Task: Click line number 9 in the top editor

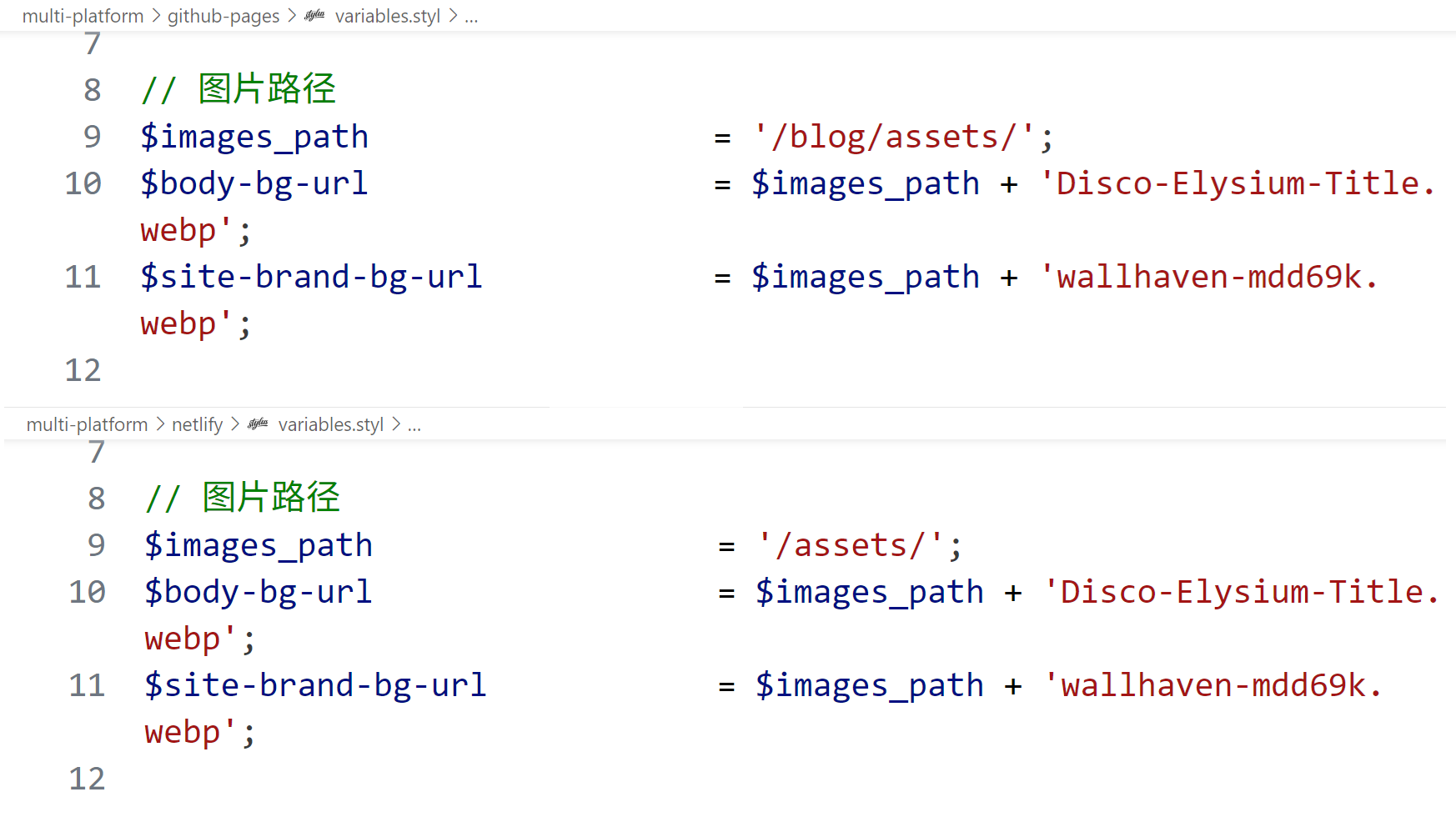Action: tap(92, 137)
